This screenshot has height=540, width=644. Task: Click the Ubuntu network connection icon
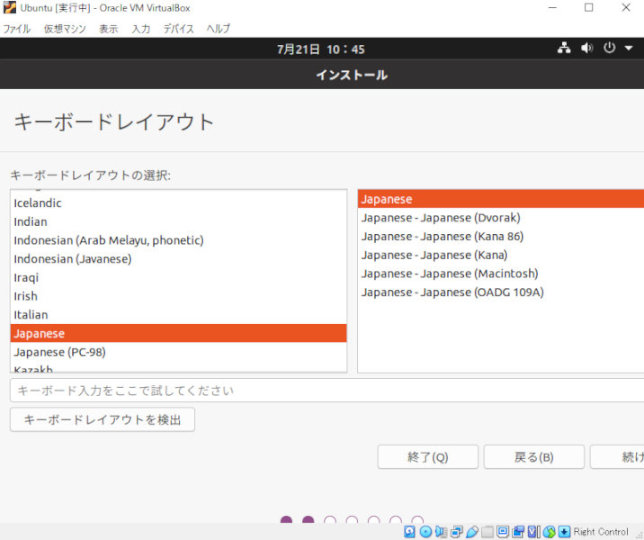click(564, 48)
